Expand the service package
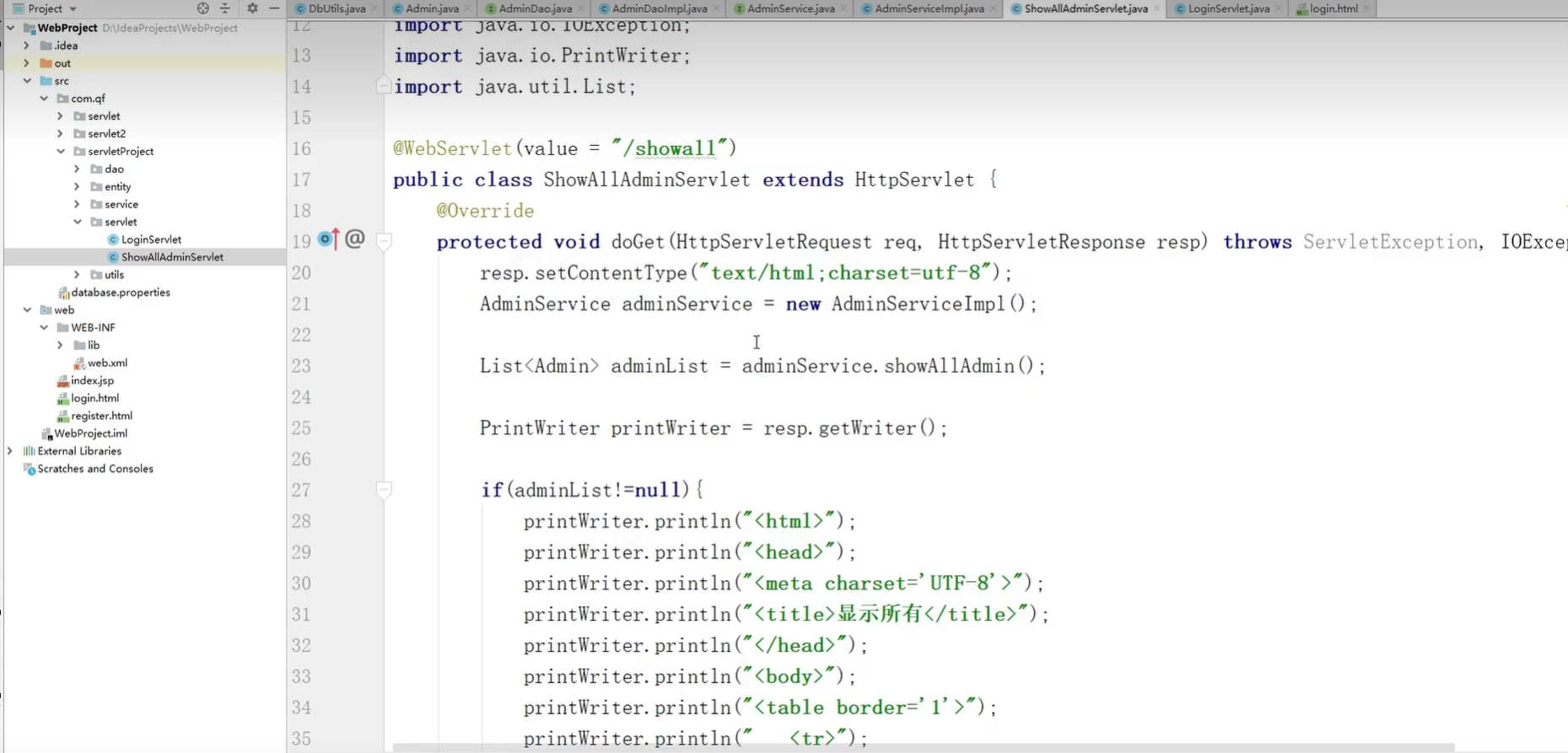This screenshot has height=753, width=1568. pyautogui.click(x=78, y=204)
